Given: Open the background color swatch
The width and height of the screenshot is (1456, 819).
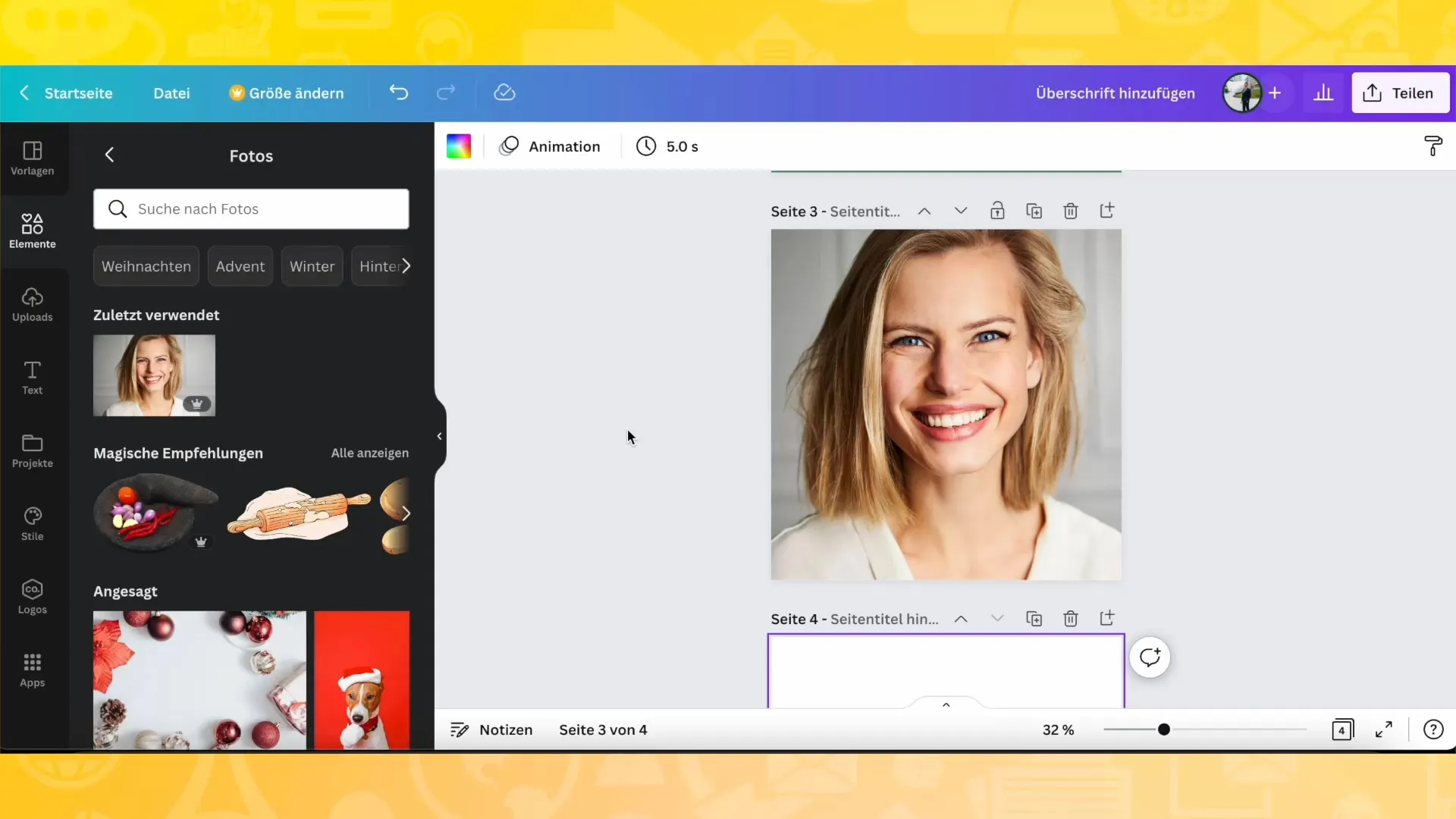Looking at the screenshot, I should [459, 146].
